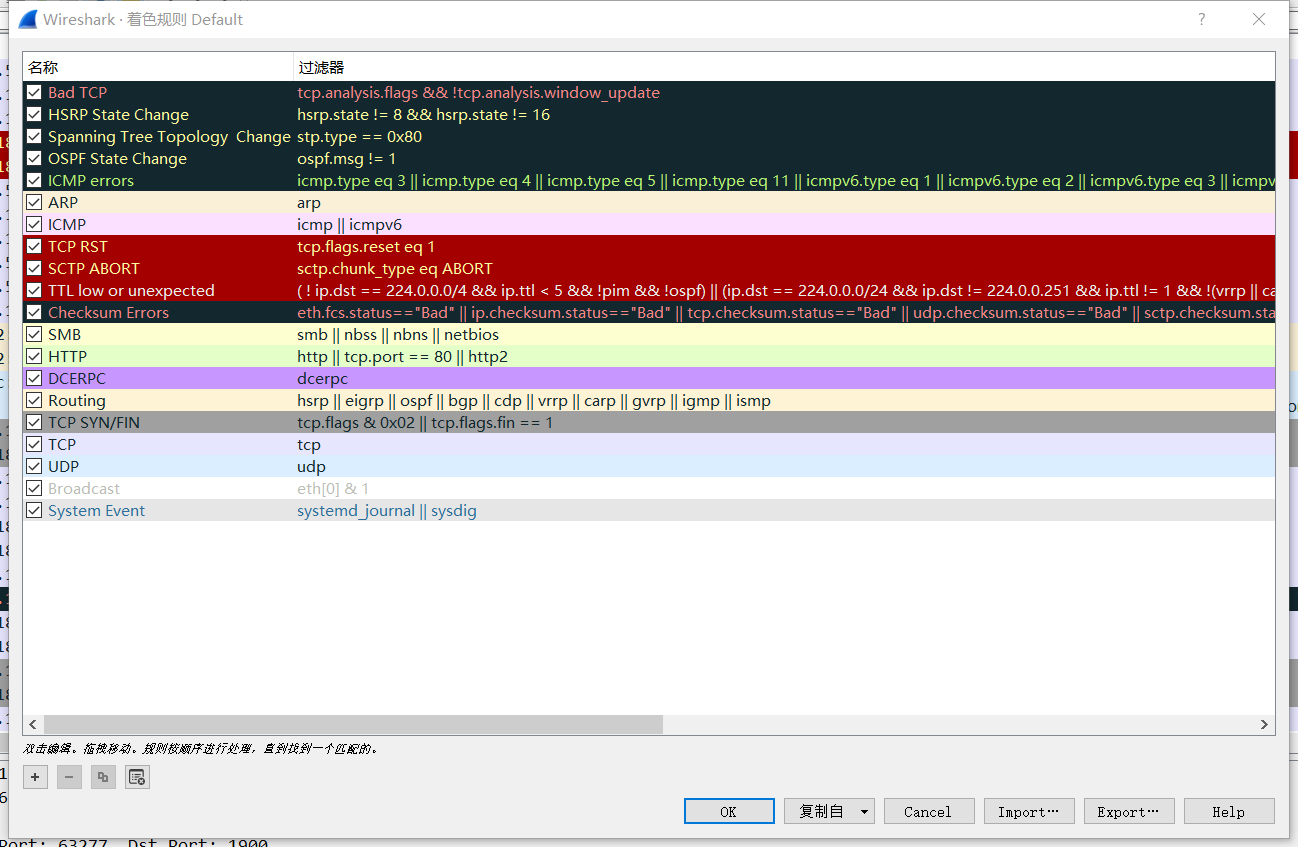
Task: Click the filter text eth[0] & 1
Action: [x=333, y=488]
